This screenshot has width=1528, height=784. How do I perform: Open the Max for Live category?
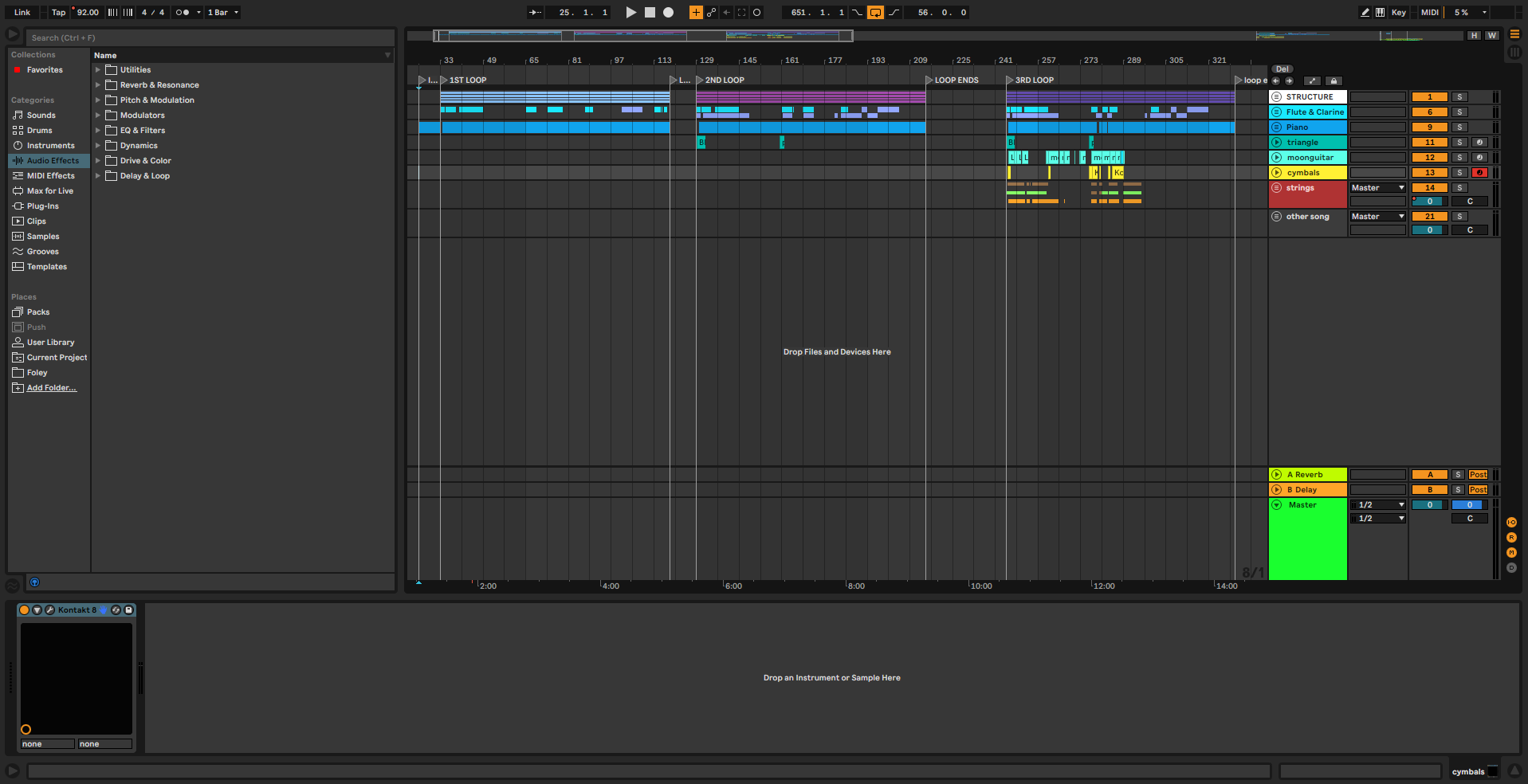(50, 191)
